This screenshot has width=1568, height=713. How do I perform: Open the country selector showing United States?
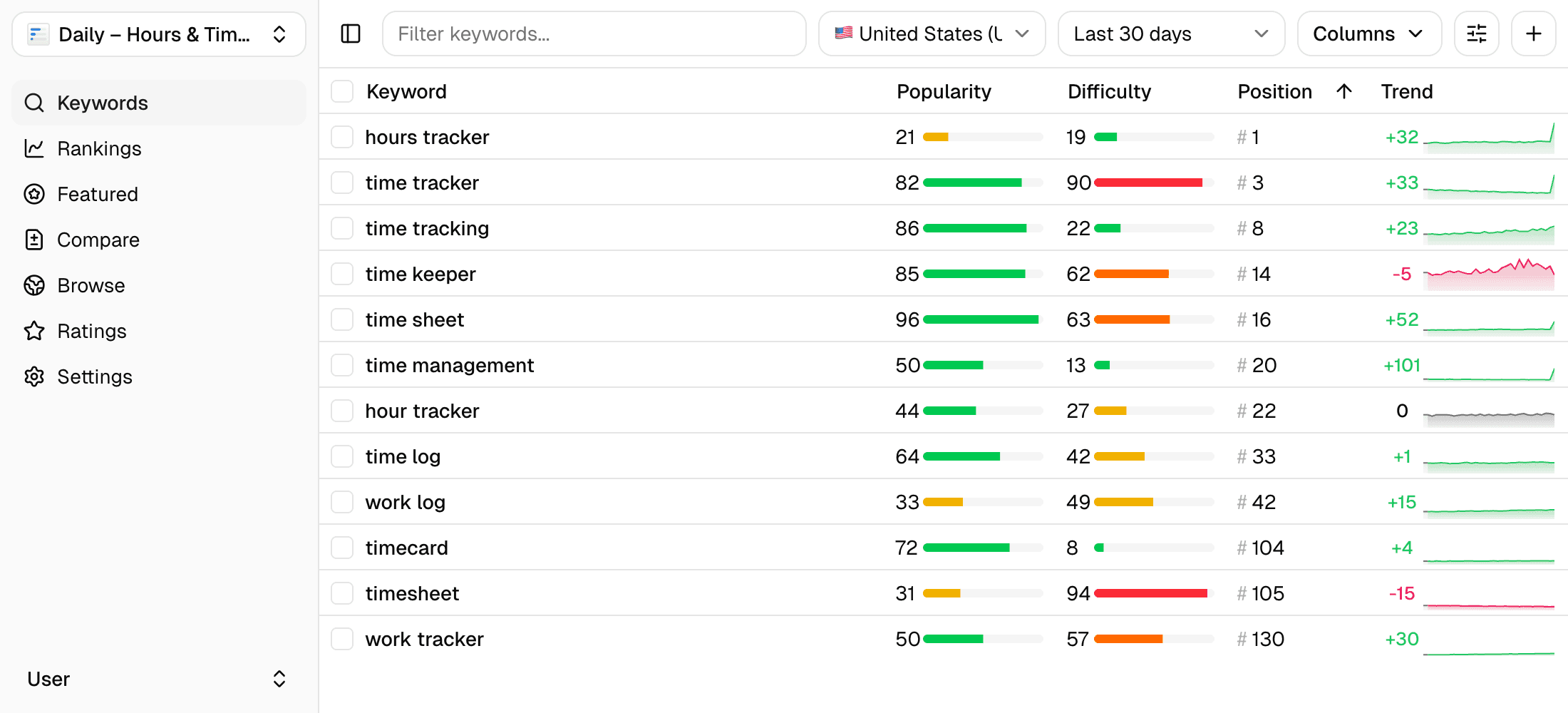(x=932, y=34)
